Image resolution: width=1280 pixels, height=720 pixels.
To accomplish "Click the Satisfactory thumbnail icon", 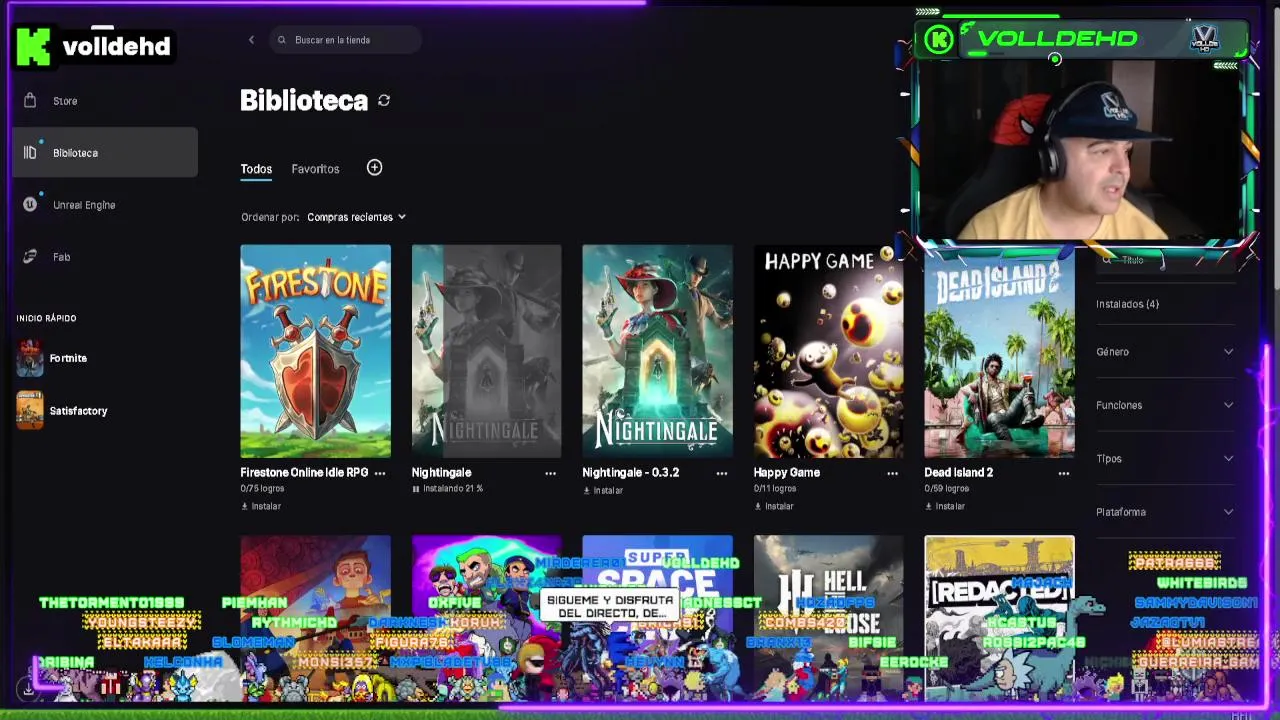I will pos(30,411).
